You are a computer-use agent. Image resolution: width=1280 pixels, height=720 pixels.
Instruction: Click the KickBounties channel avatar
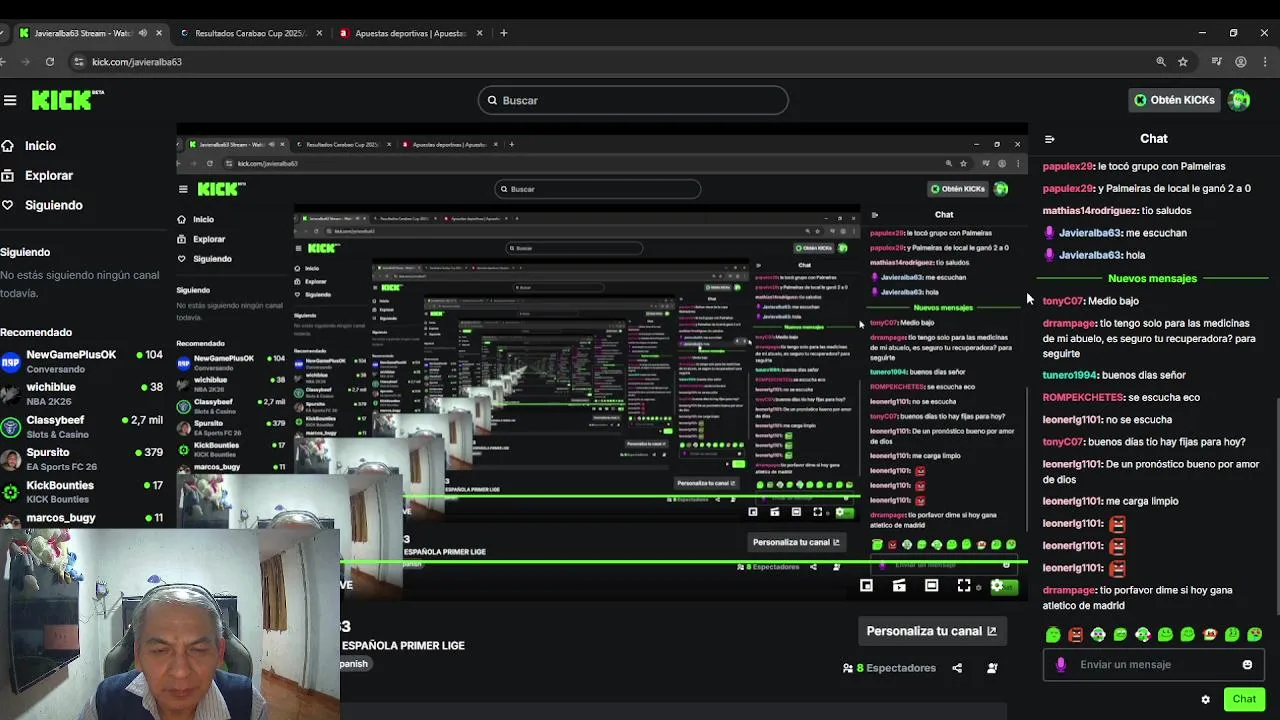(10, 492)
